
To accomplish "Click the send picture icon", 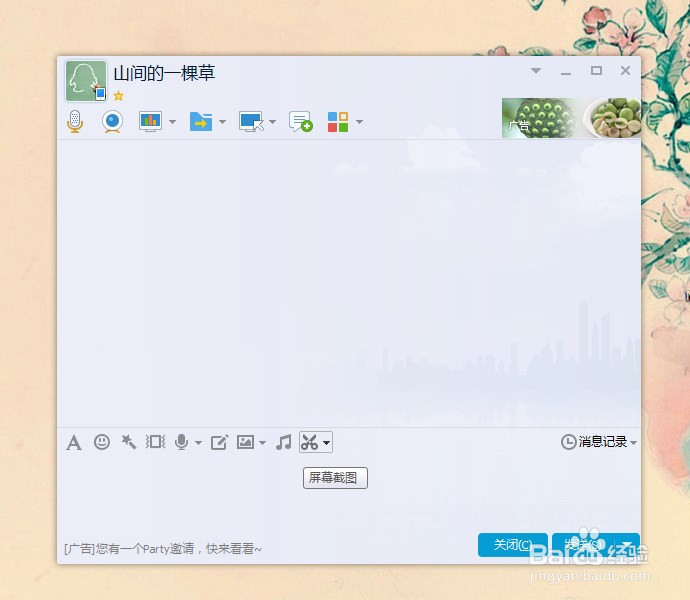I will tap(246, 442).
